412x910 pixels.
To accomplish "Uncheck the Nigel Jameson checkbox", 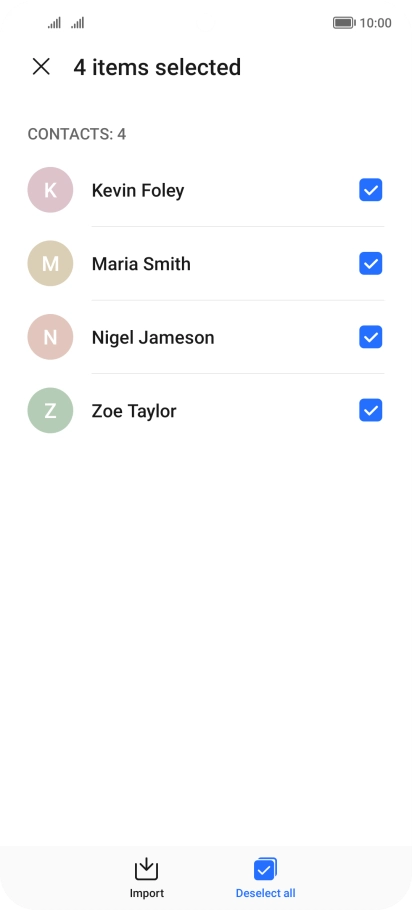I will coord(370,337).
